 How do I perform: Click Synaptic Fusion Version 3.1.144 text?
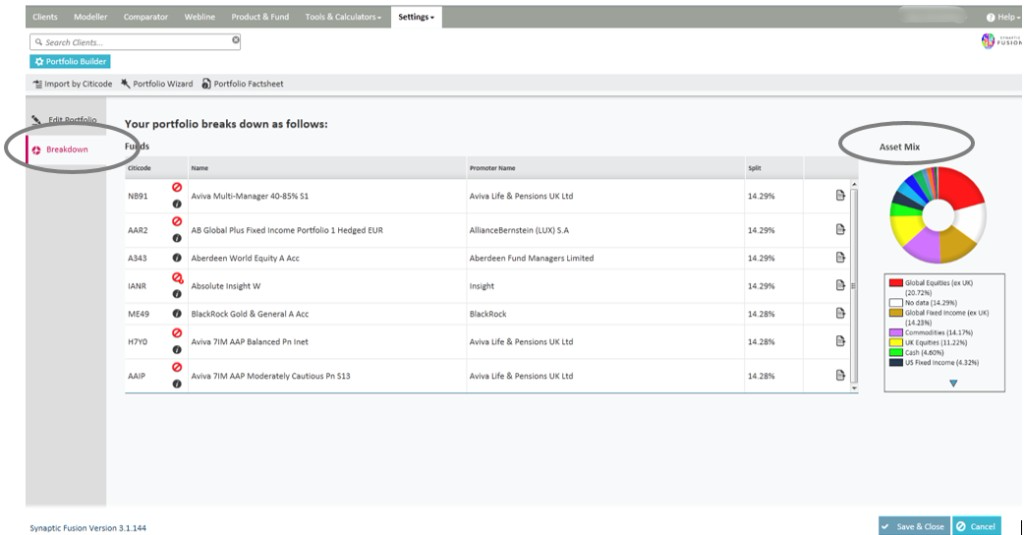coord(88,528)
